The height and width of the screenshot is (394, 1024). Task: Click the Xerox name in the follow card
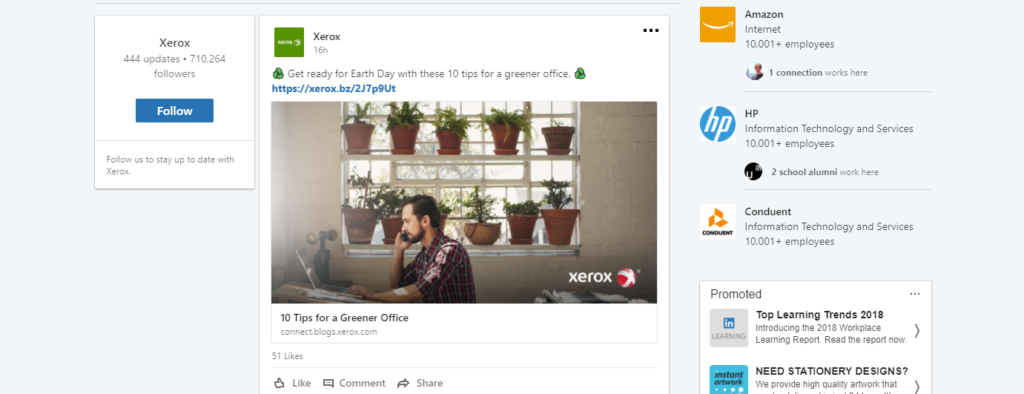[174, 43]
